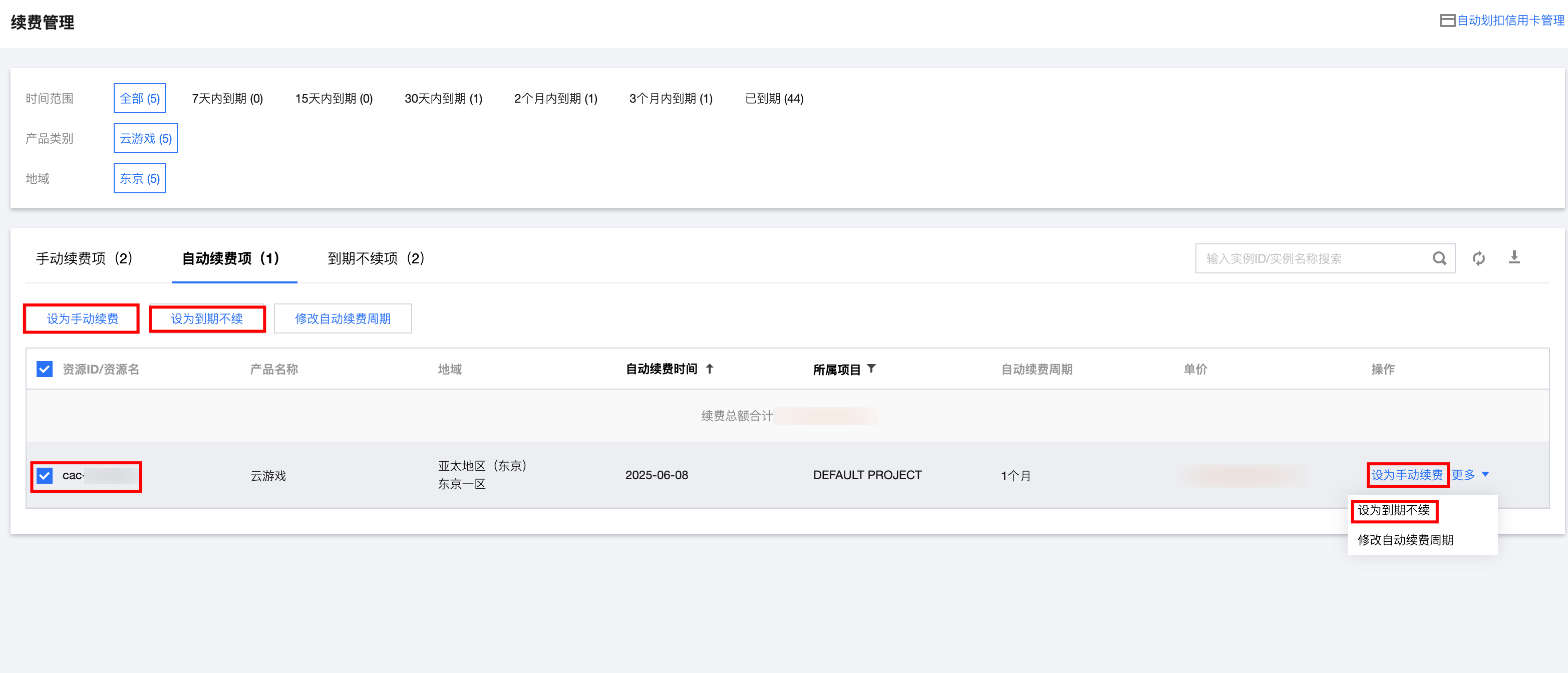Switch to the 手动续费项 tab

click(85, 258)
